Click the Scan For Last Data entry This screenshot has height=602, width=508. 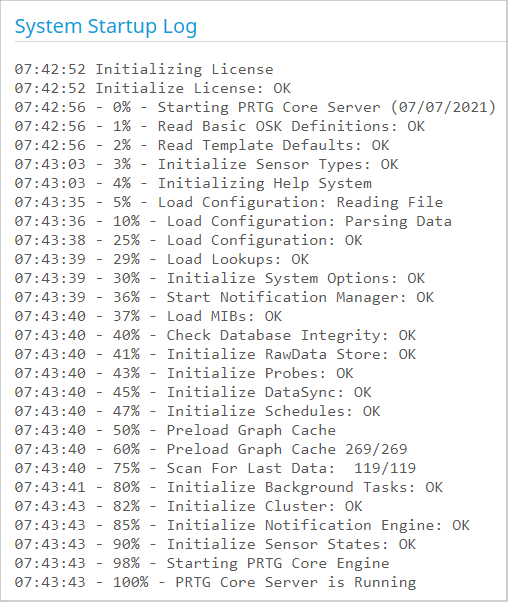(x=215, y=468)
